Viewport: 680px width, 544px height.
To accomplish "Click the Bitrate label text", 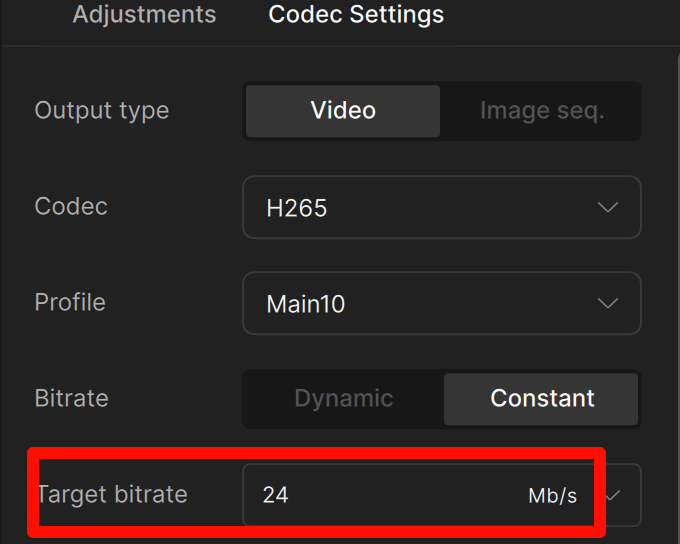I will pos(71,398).
